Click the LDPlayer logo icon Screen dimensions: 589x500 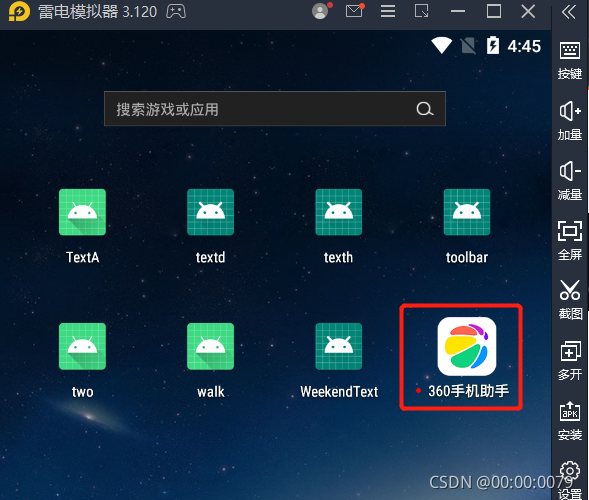(x=19, y=12)
